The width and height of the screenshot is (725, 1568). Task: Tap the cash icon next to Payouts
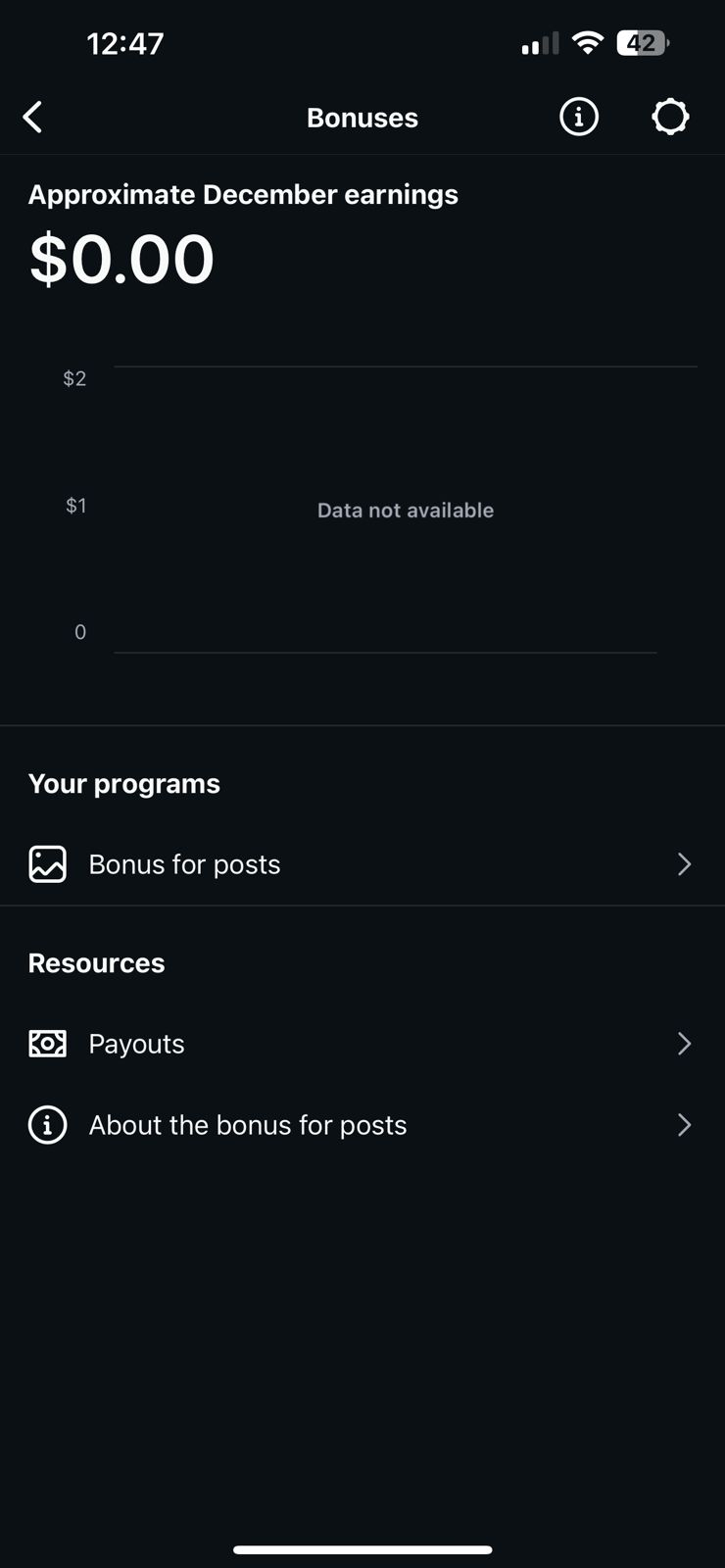coord(47,1044)
